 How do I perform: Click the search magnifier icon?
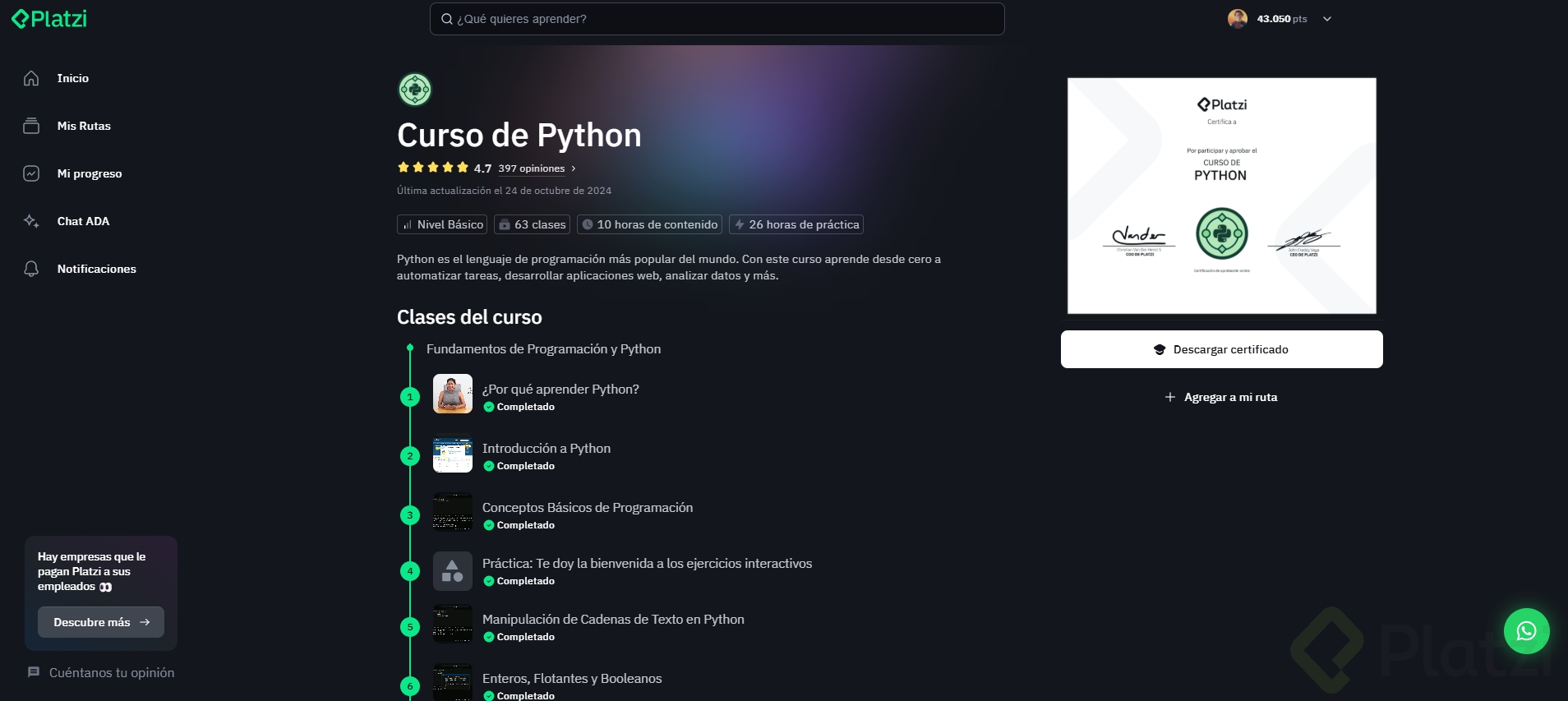tap(447, 19)
